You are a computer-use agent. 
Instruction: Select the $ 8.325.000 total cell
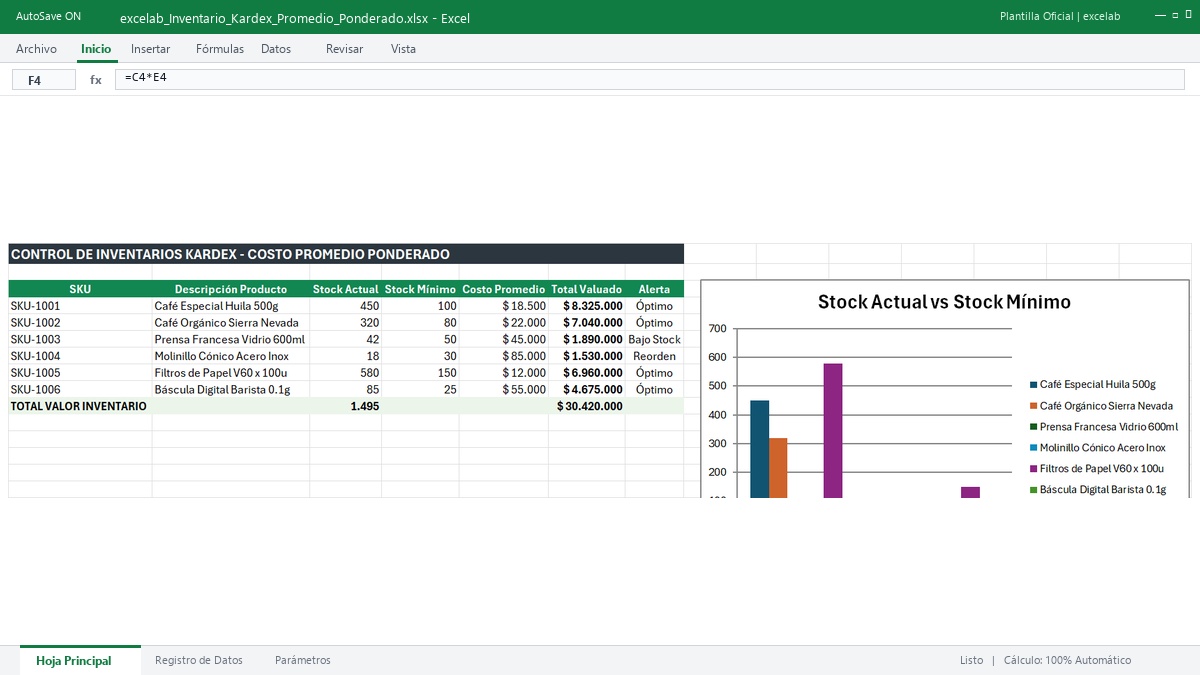pyautogui.click(x=587, y=306)
